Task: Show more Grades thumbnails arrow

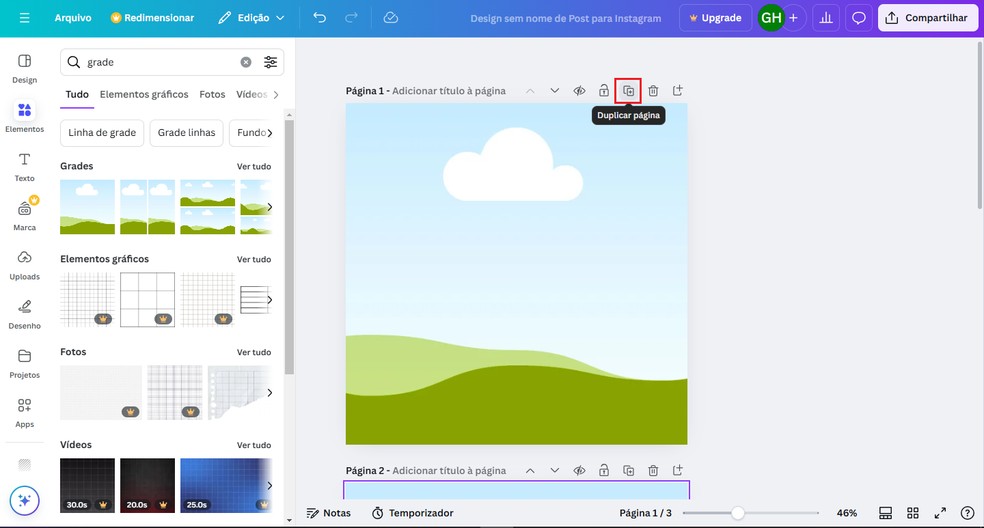Action: 270,207
